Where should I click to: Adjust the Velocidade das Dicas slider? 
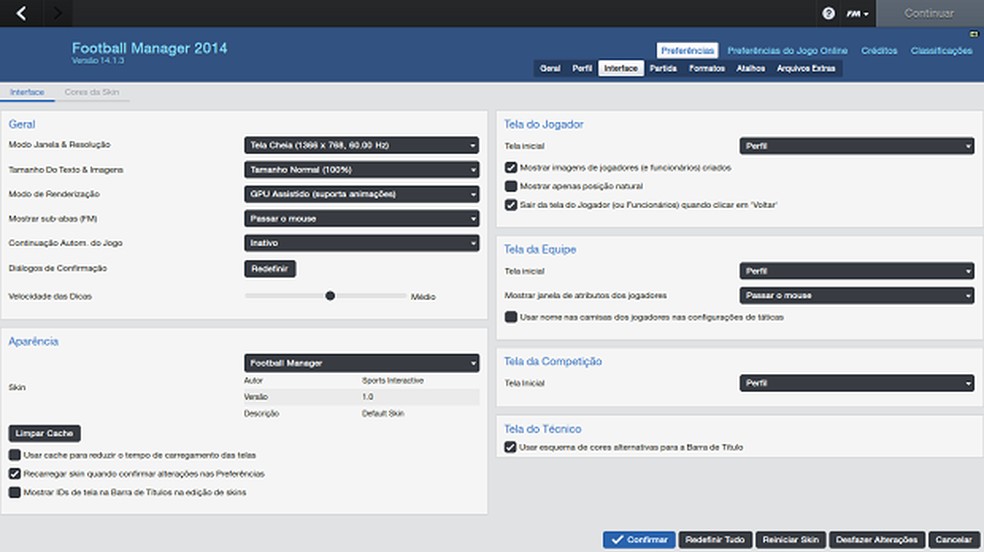[x=330, y=296]
